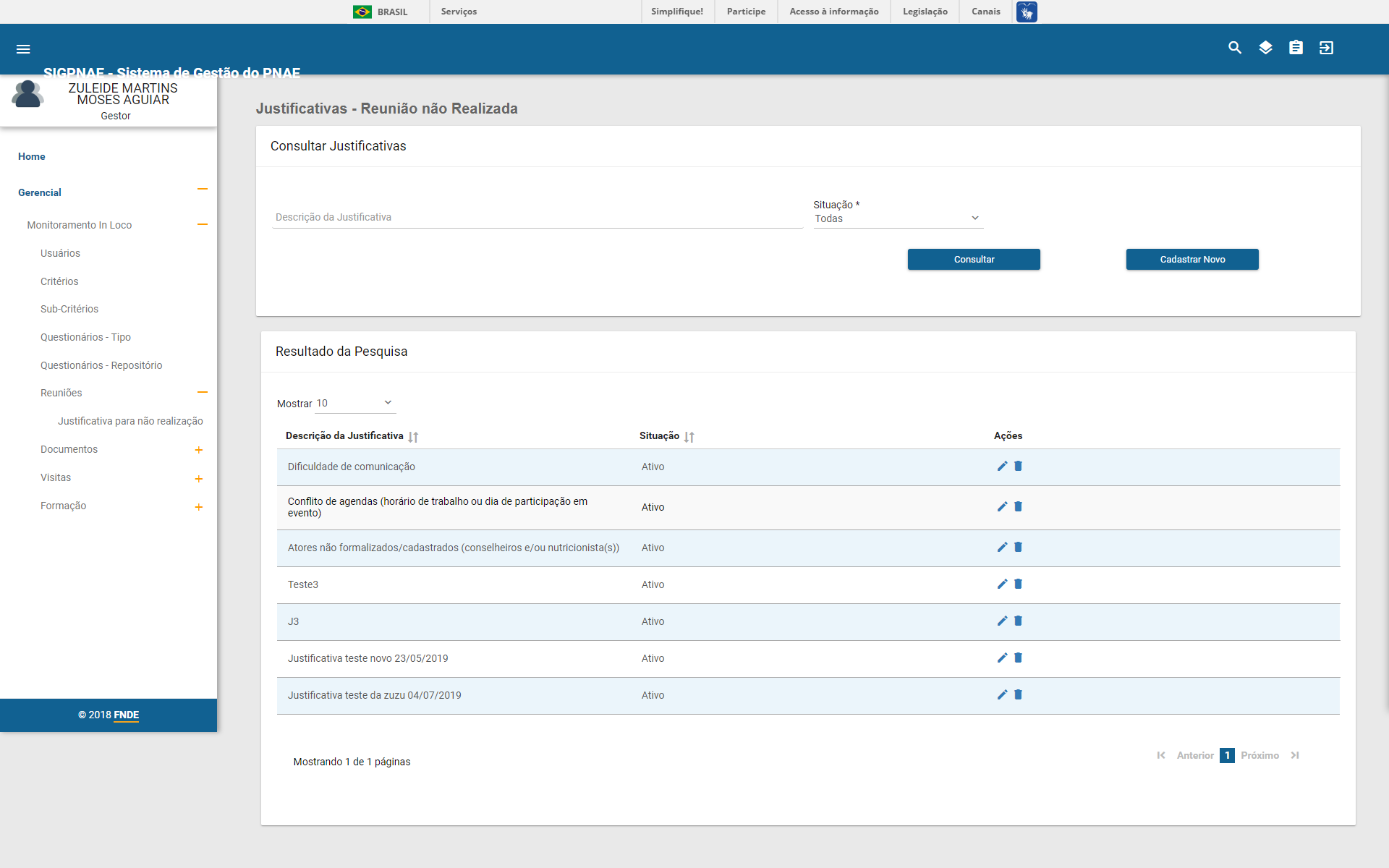The height and width of the screenshot is (868, 1389).
Task: Open the Situação dropdown
Action: (x=898, y=218)
